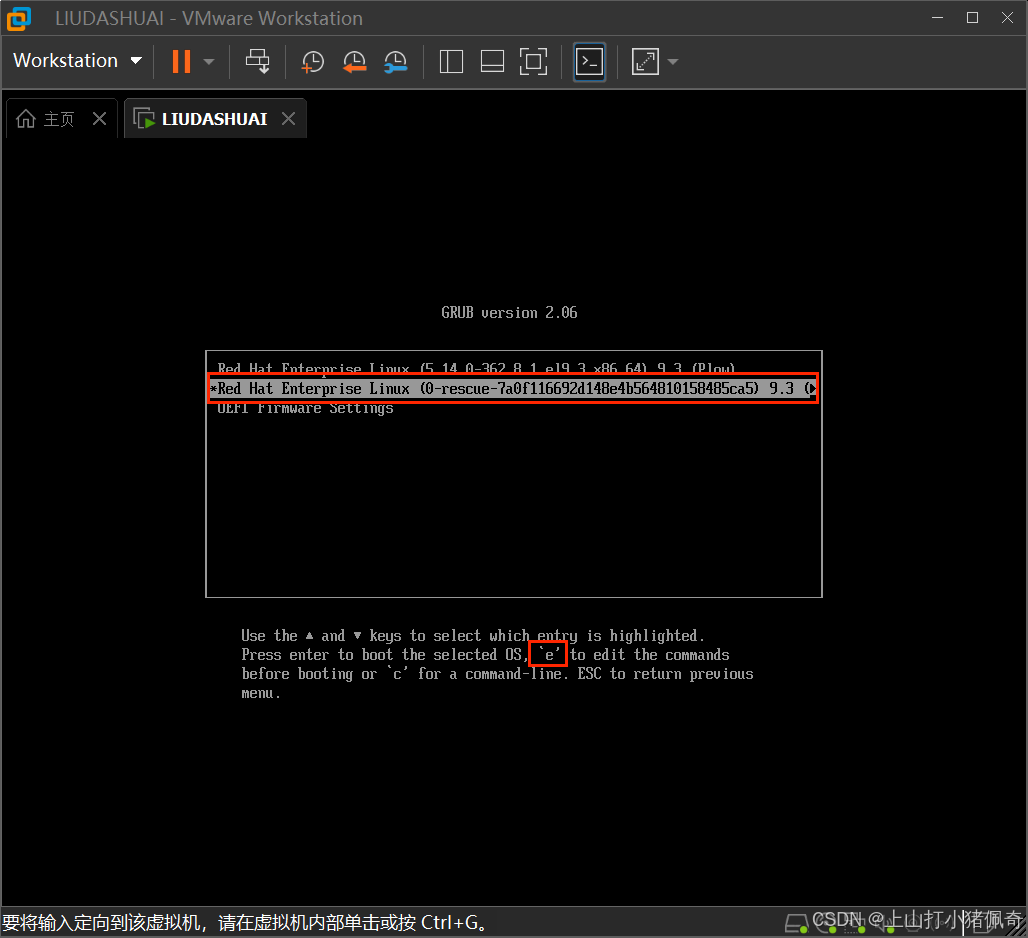Close the LIUDASHUAI tab
The image size is (1028, 938).
[x=288, y=119]
